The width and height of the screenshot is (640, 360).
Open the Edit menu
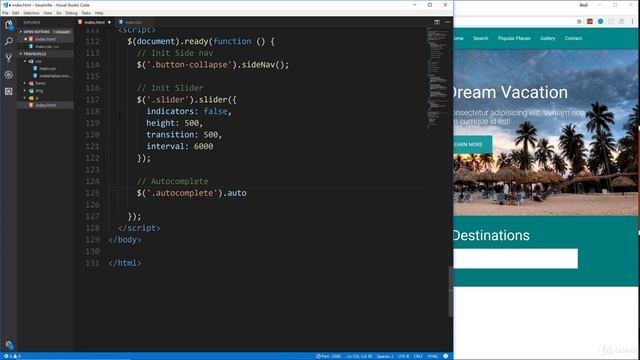tap(16, 13)
